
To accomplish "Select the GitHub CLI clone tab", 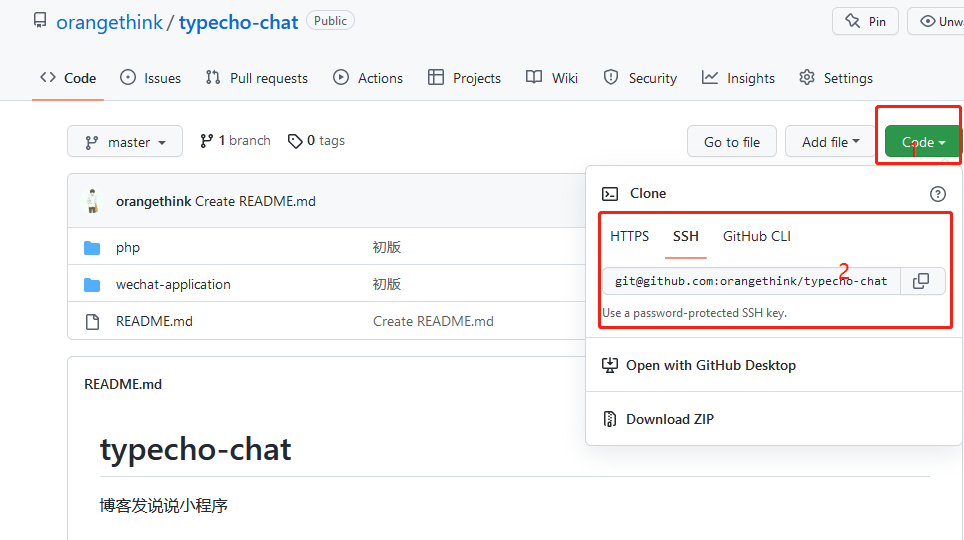I will (757, 236).
